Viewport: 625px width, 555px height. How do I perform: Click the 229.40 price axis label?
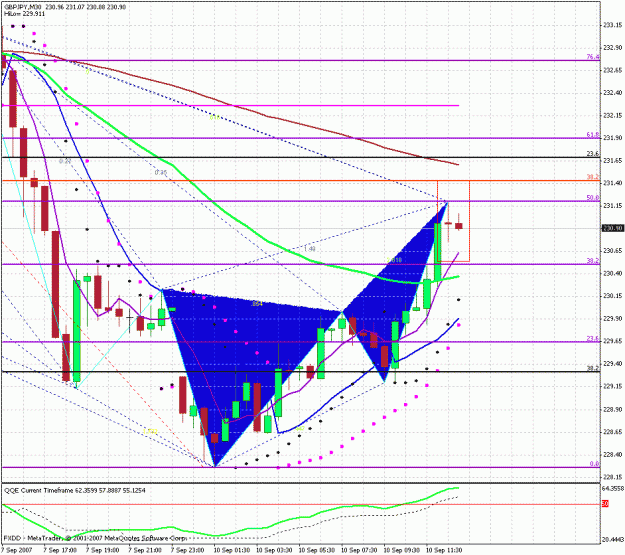[x=613, y=363]
